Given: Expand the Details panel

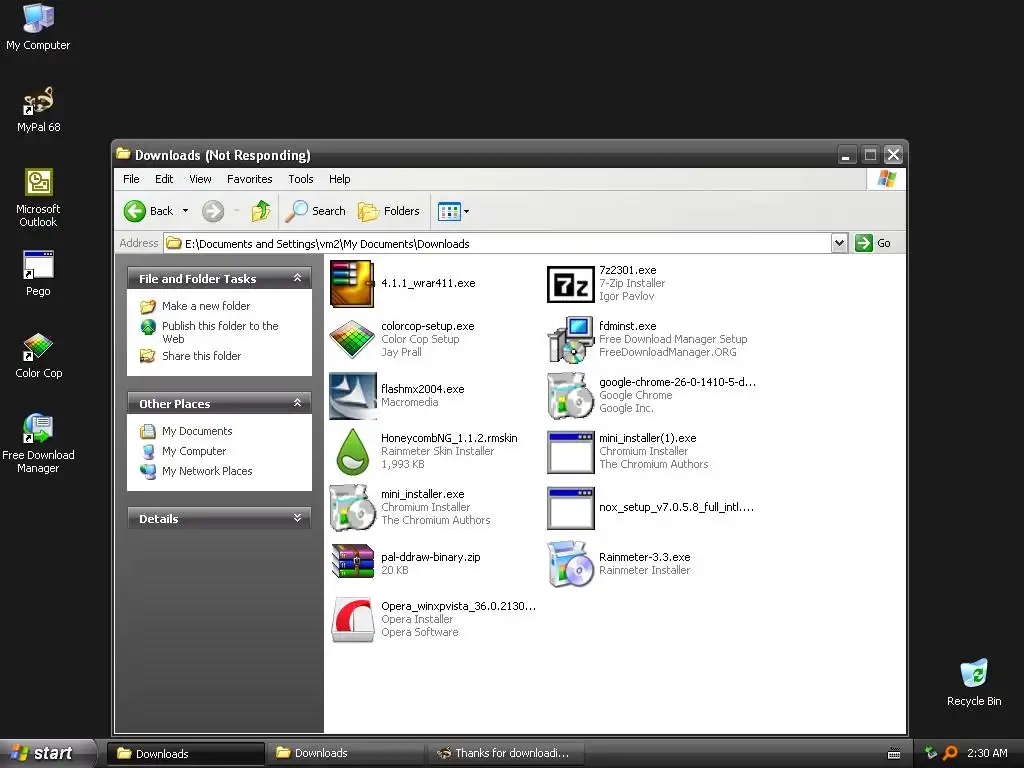Looking at the screenshot, I should point(297,518).
